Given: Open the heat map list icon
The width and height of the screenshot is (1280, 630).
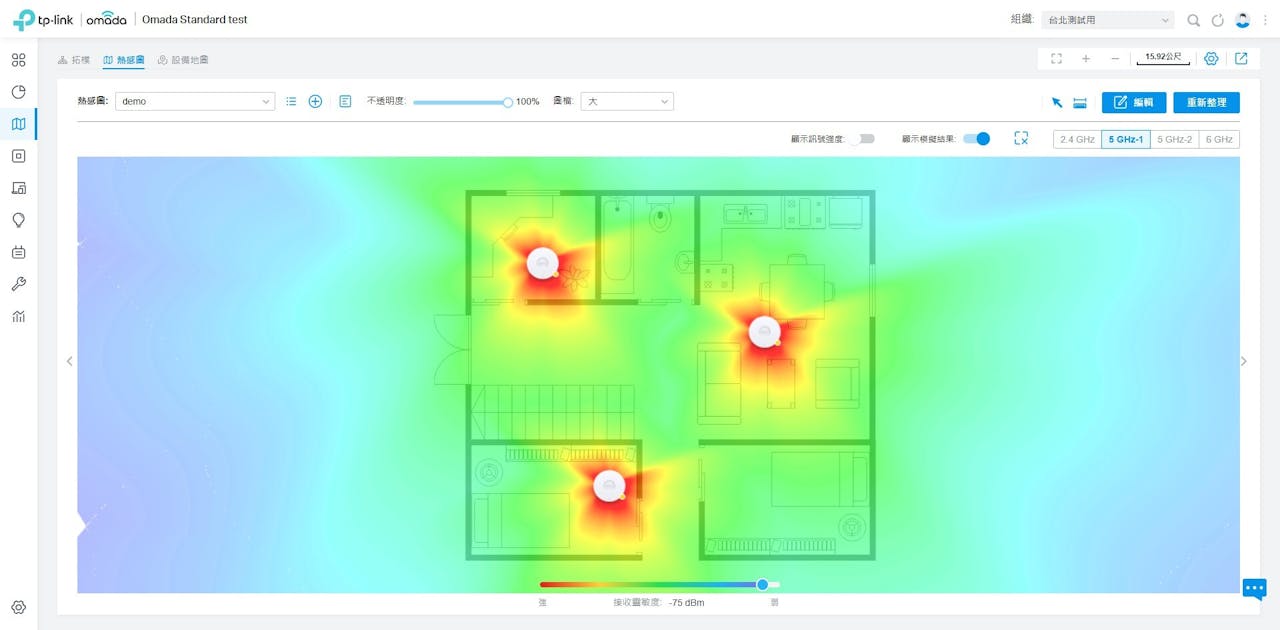Looking at the screenshot, I should (x=291, y=101).
